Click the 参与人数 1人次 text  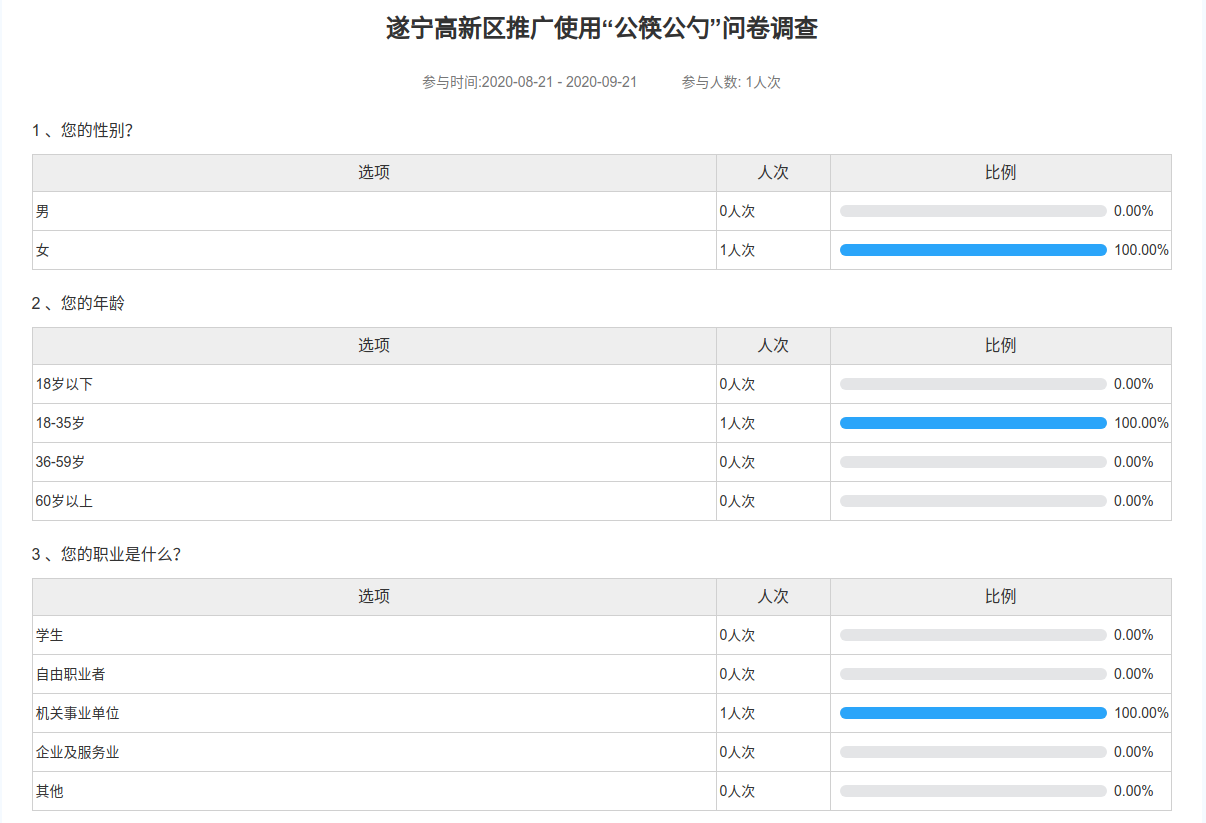(x=731, y=82)
